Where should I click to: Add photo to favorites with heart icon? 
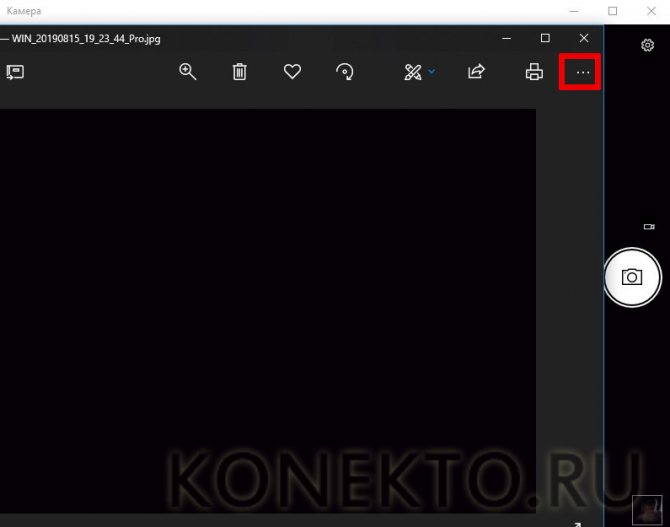(x=292, y=71)
